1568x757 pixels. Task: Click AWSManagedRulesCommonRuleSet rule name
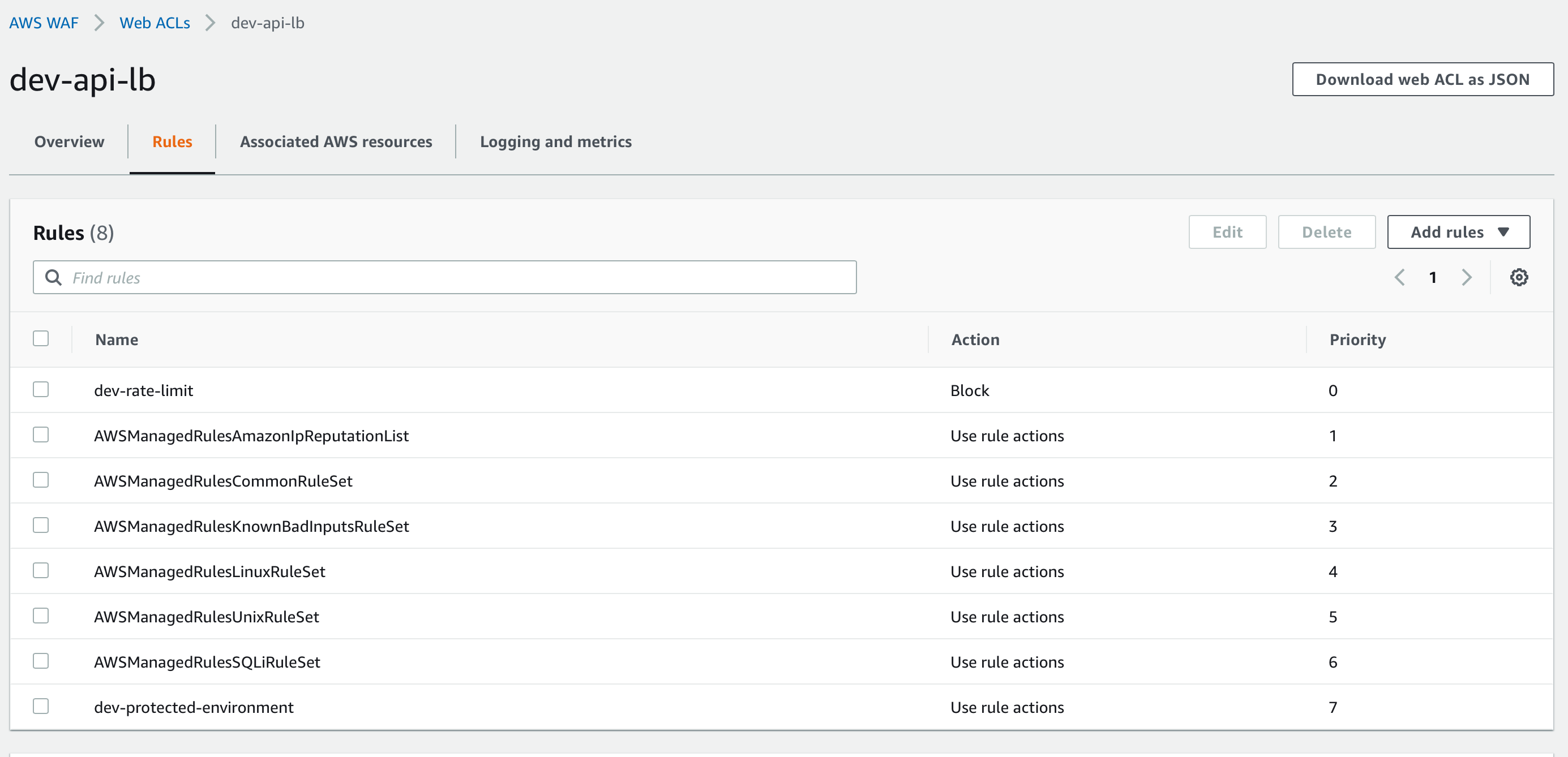point(224,481)
